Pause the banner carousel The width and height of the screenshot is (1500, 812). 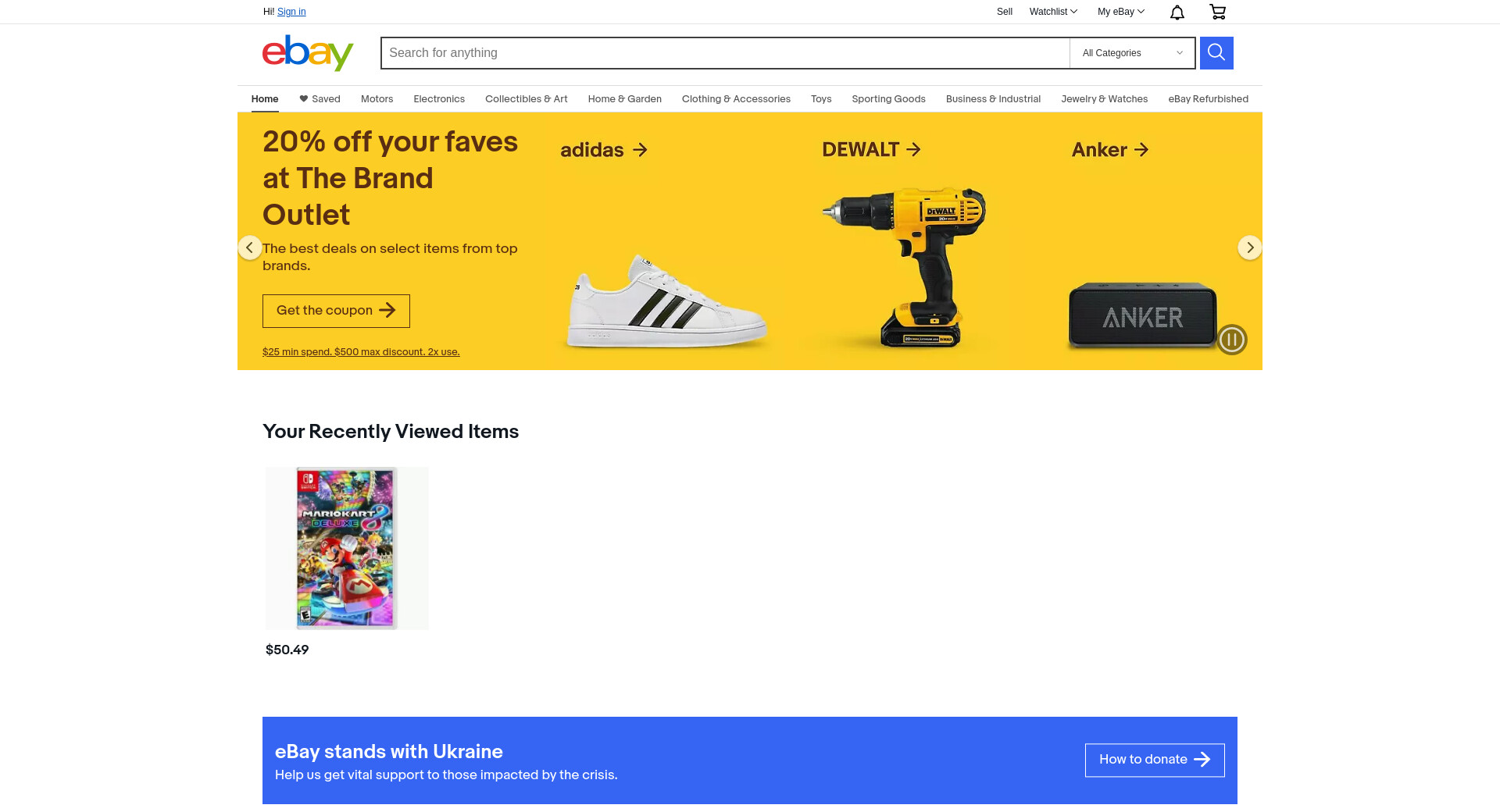click(x=1232, y=340)
